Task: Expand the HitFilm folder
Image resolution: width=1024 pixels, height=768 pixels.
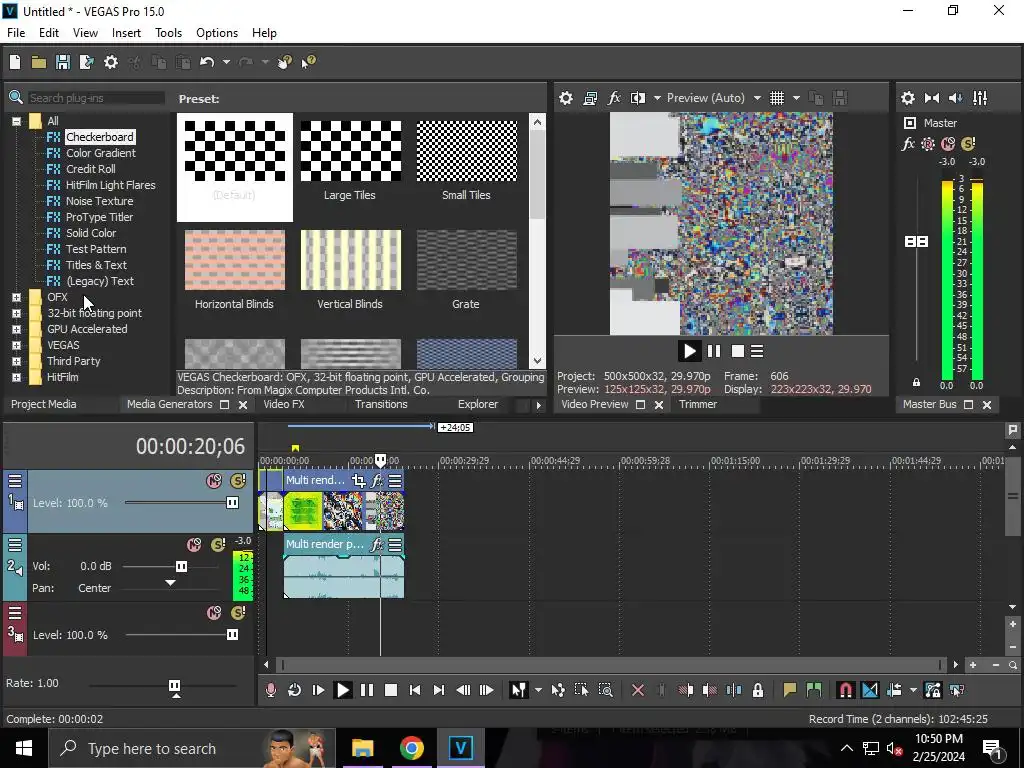Action: click(16, 377)
